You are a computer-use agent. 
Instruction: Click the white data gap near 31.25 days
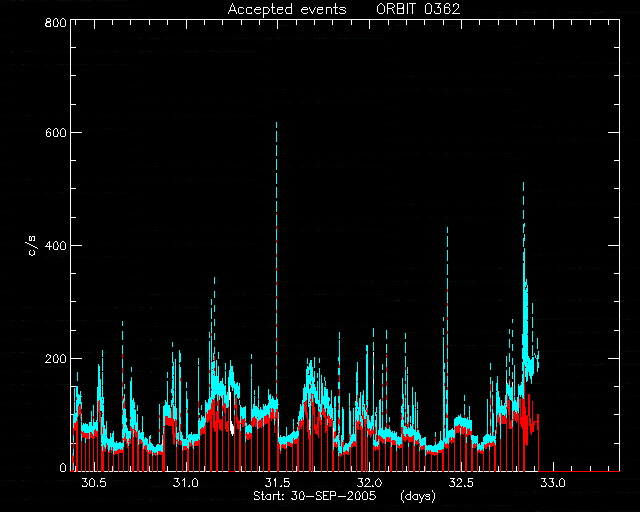pos(231,413)
